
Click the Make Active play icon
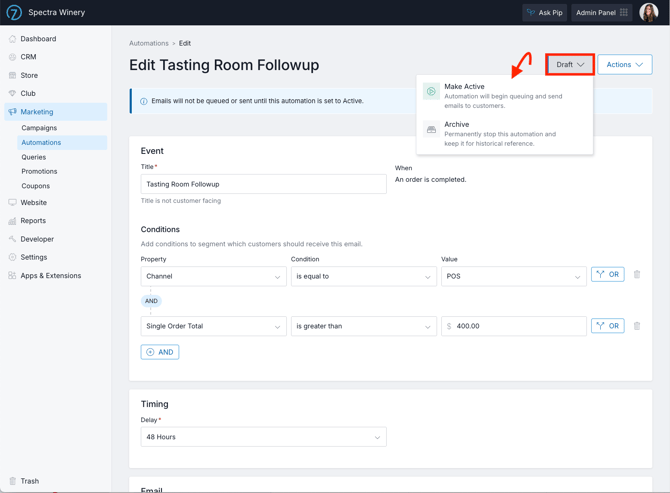click(431, 91)
